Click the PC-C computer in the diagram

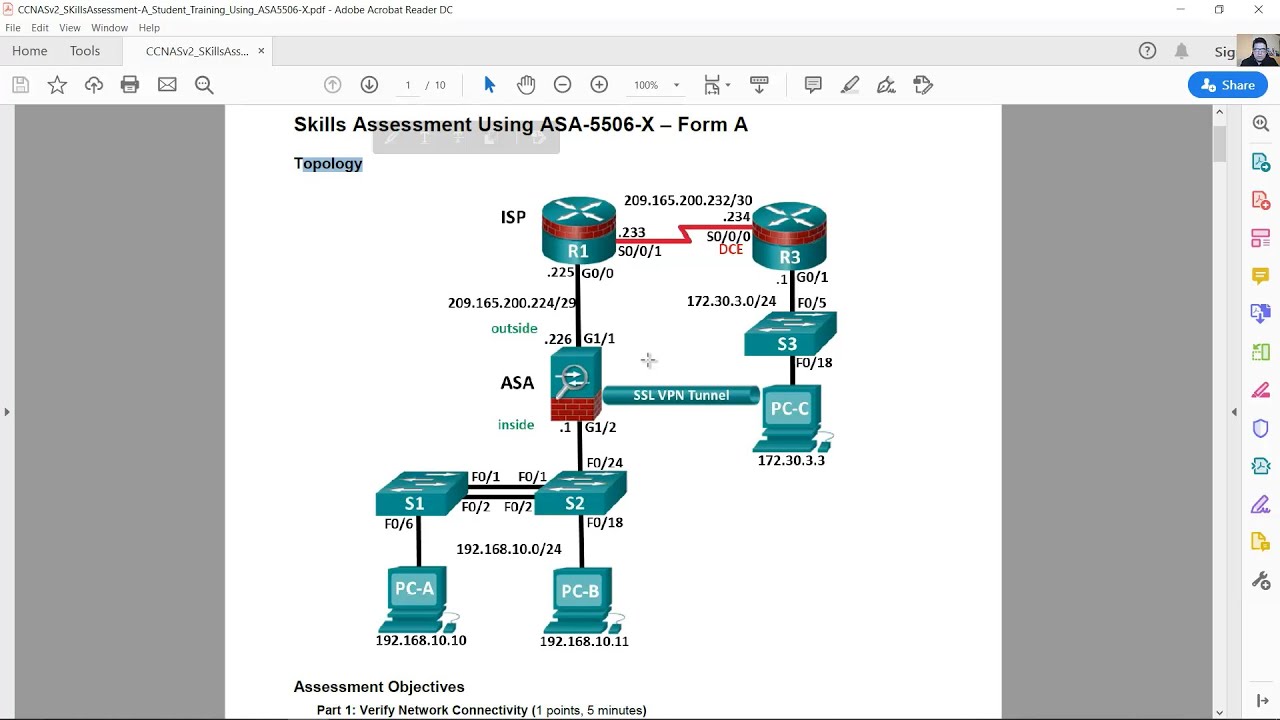(x=794, y=419)
